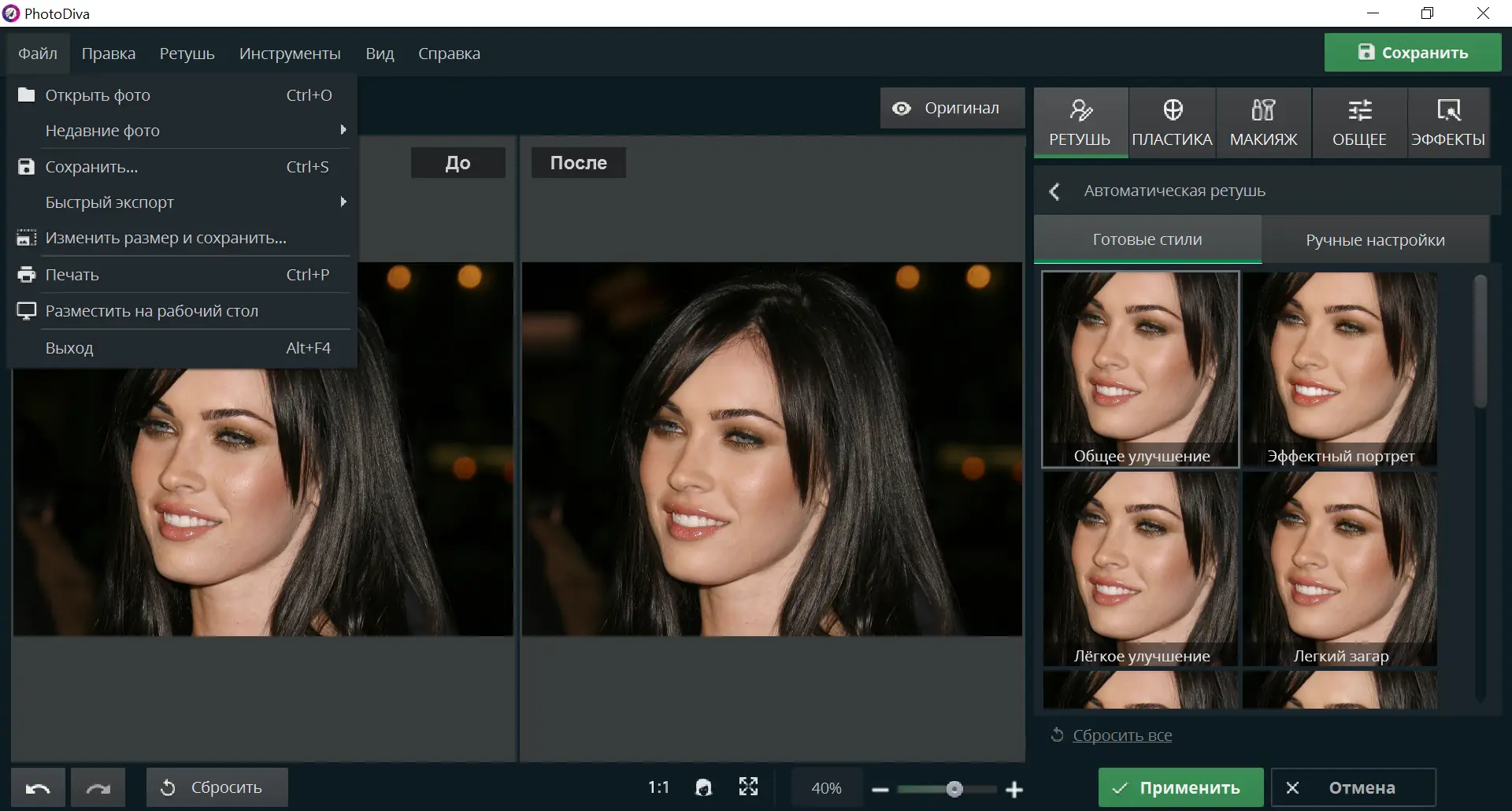
Task: Expand the Недавние фото submenu arrow
Action: 343,130
